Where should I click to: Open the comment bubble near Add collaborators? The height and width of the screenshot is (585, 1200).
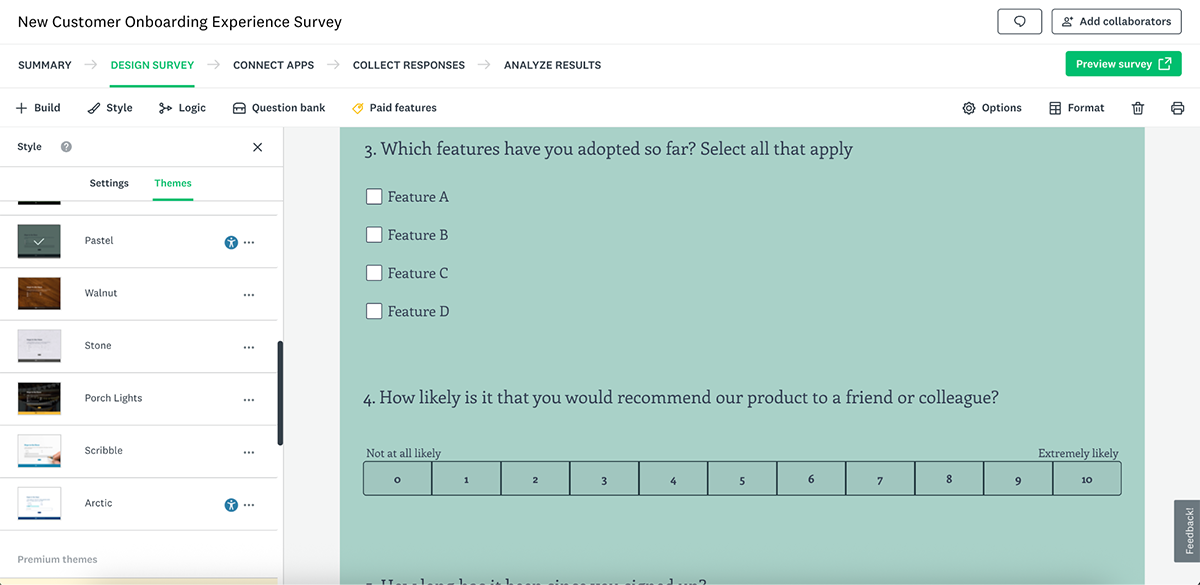tap(1019, 21)
